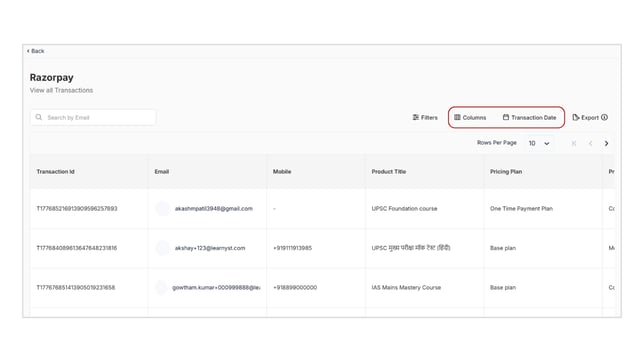The height and width of the screenshot is (362, 644).
Task: Click email akshay+123@learnyst.com
Action: 210,248
